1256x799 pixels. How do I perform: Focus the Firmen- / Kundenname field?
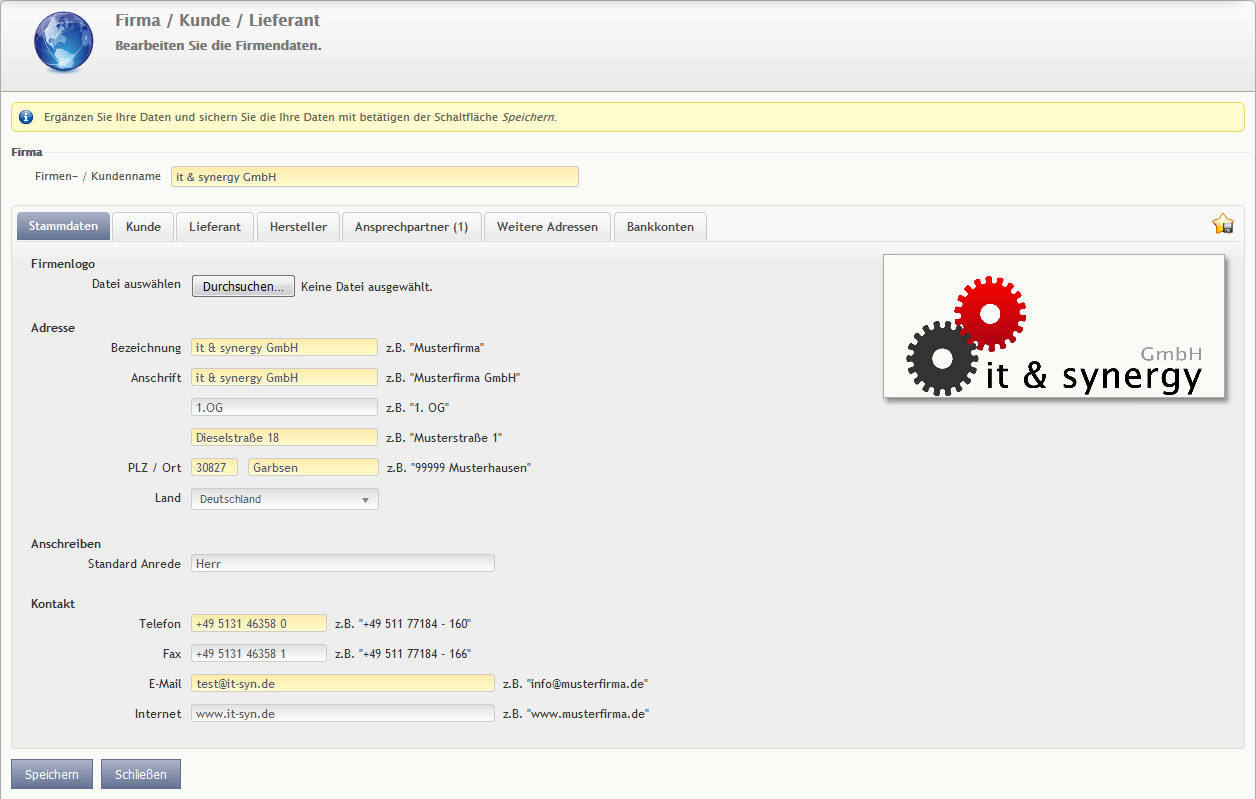point(375,176)
